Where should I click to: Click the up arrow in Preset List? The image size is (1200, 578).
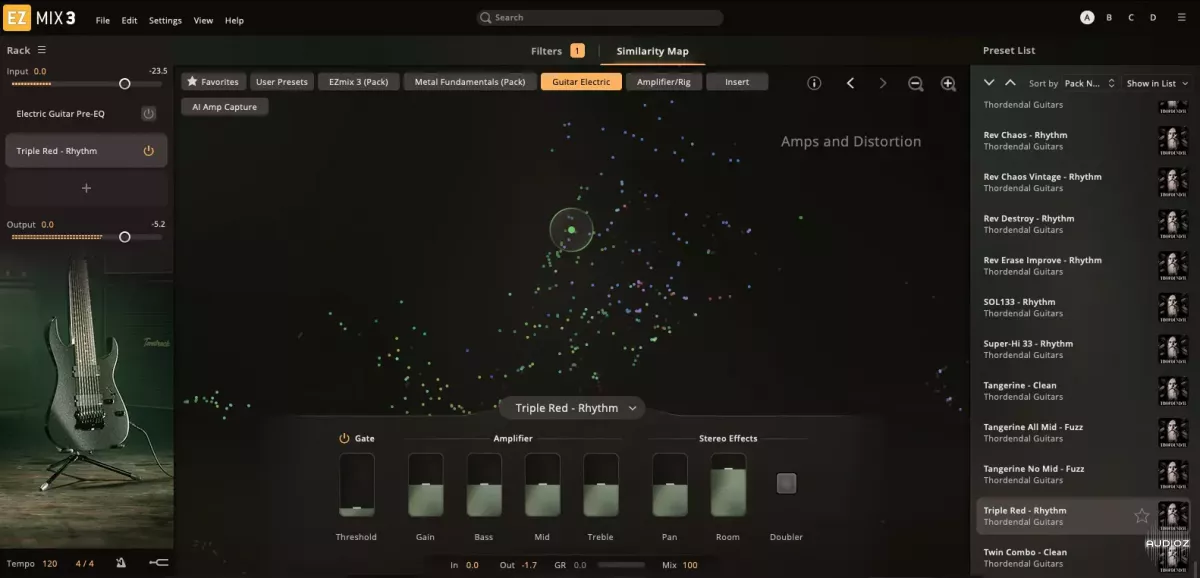coord(1010,83)
